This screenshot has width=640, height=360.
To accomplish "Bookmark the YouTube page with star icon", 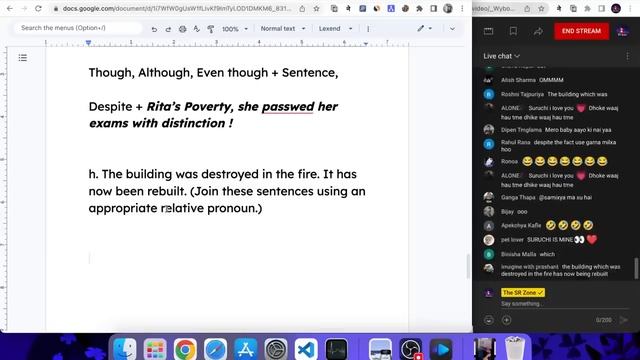I will pyautogui.click(x=541, y=8).
